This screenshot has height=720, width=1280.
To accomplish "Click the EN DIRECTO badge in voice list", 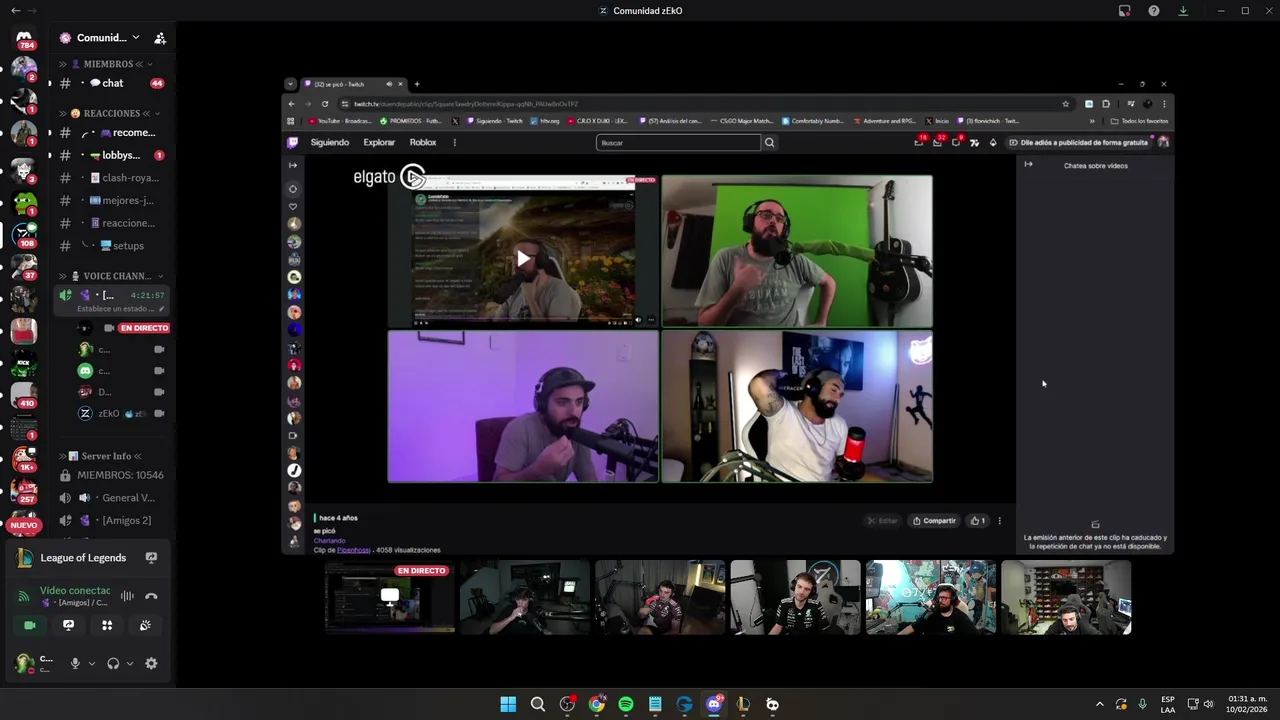I will tap(144, 328).
